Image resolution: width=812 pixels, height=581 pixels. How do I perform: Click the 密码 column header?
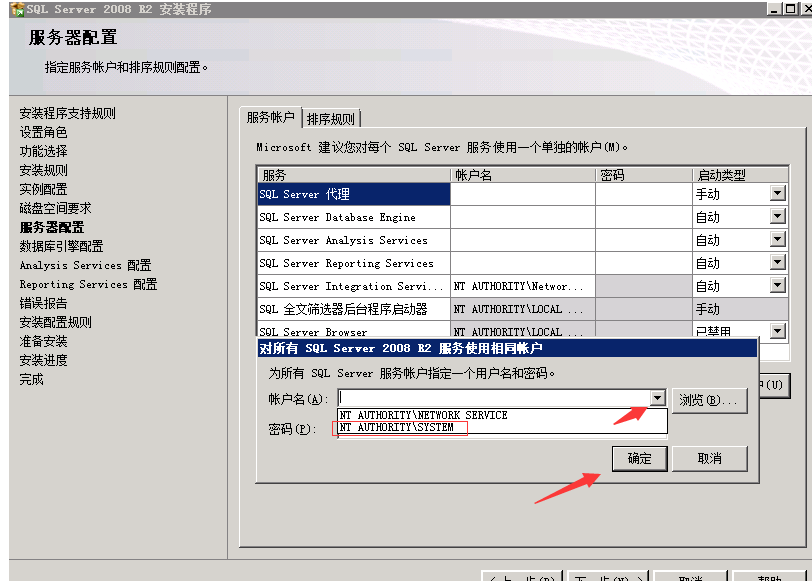coord(644,175)
